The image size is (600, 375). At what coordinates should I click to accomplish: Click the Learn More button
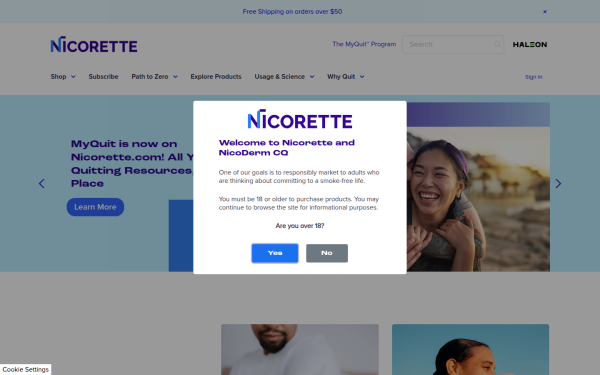(95, 207)
